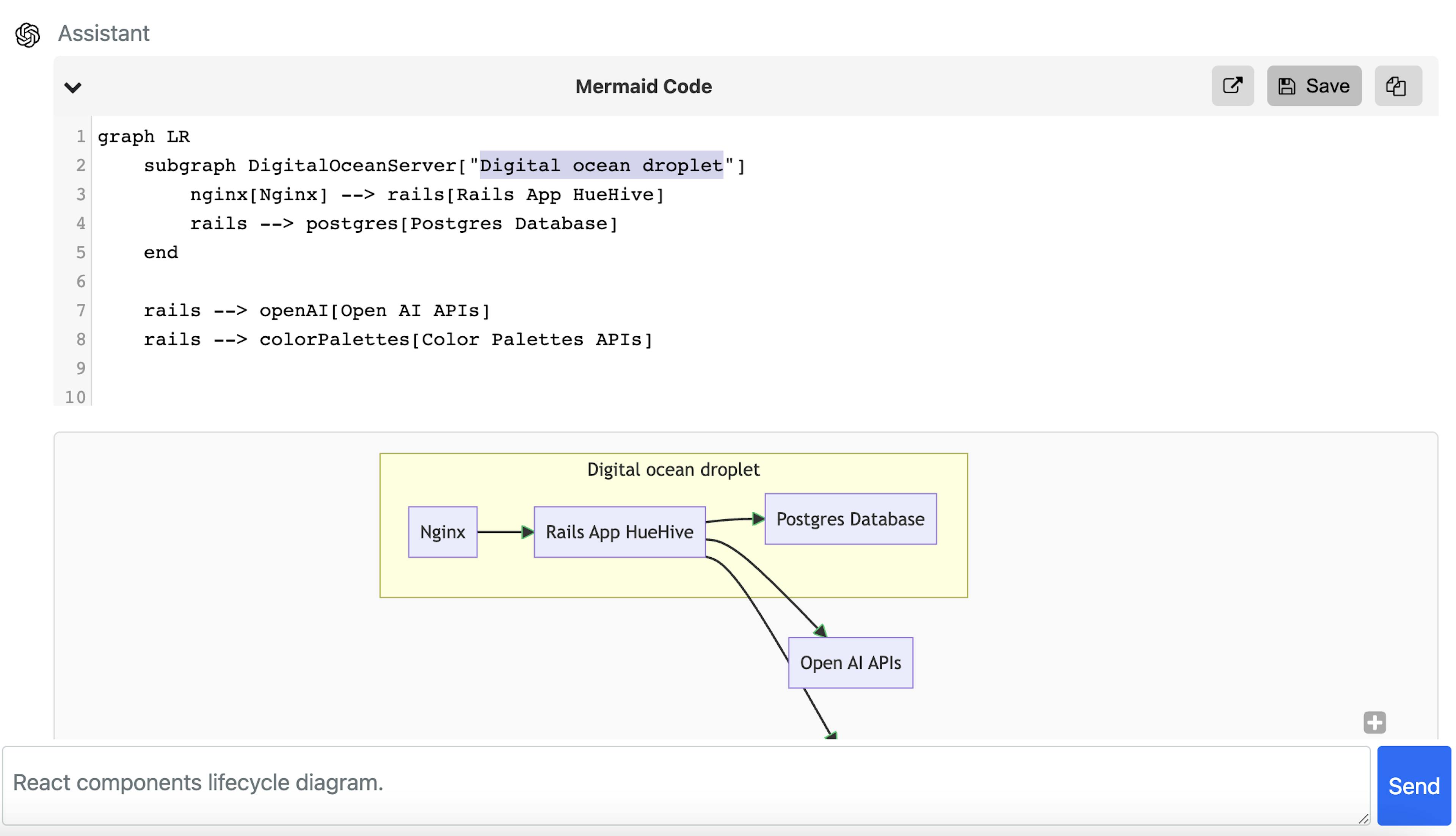Click the Nginx node in diagram

(x=442, y=532)
